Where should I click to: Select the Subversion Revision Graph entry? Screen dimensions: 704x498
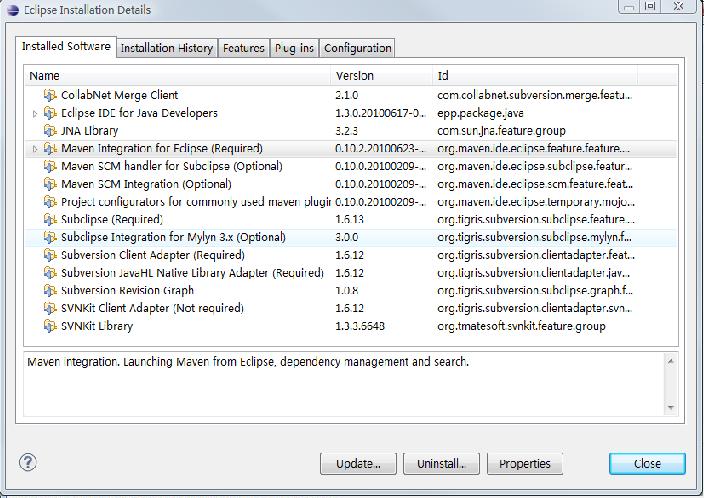(x=128, y=291)
